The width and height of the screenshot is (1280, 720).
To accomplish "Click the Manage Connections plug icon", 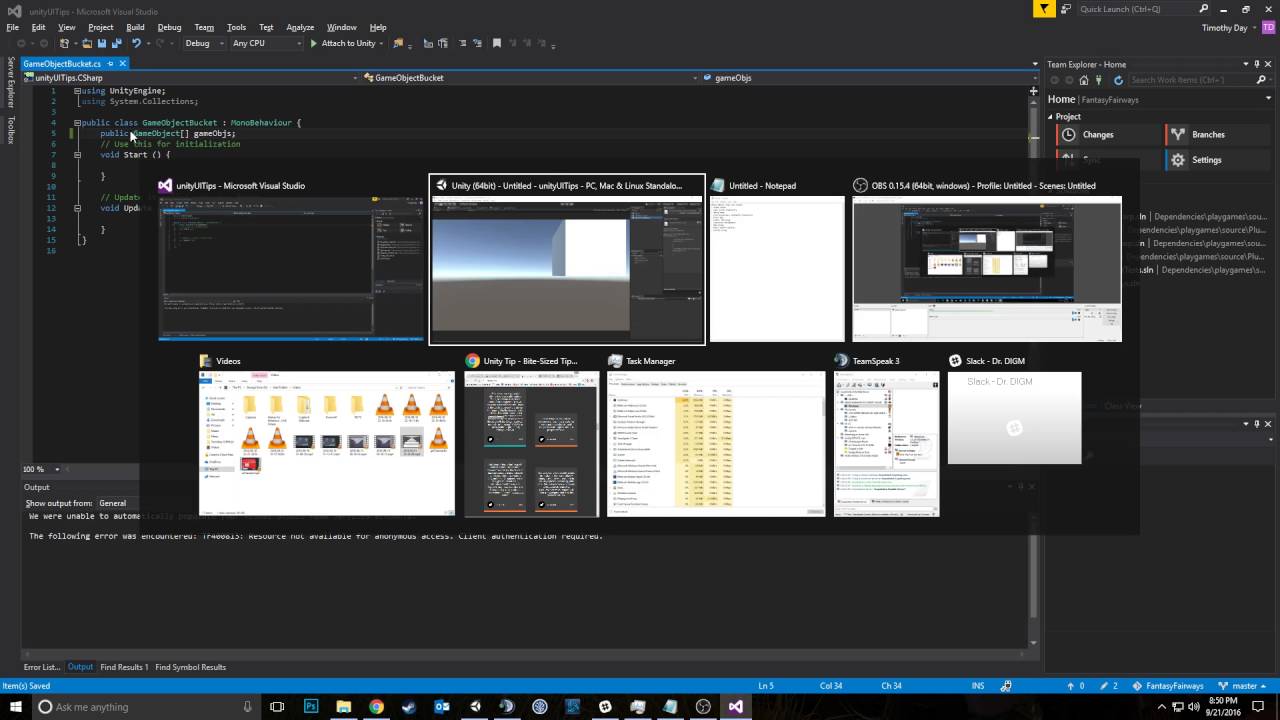I will pyautogui.click(x=1099, y=80).
